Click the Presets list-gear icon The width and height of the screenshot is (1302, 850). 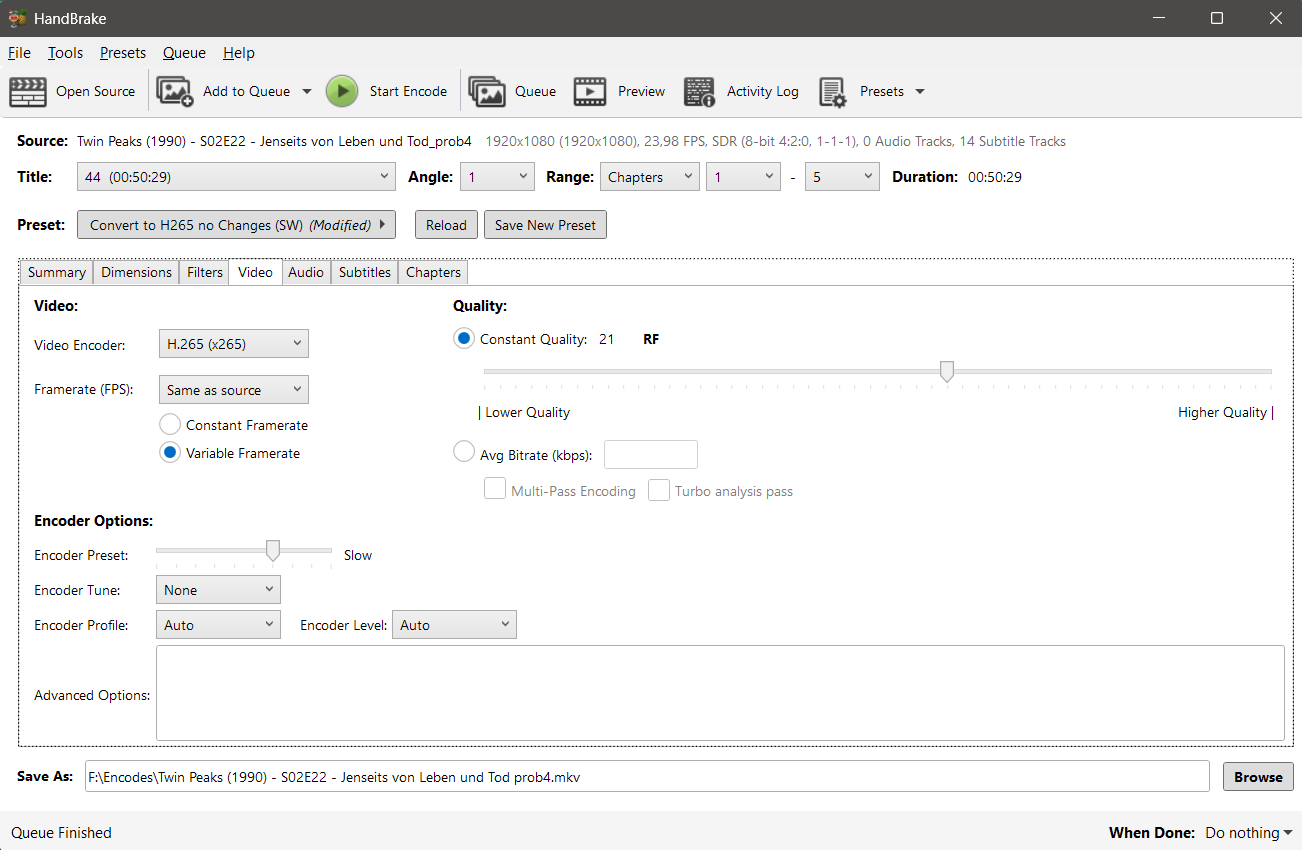(x=833, y=91)
